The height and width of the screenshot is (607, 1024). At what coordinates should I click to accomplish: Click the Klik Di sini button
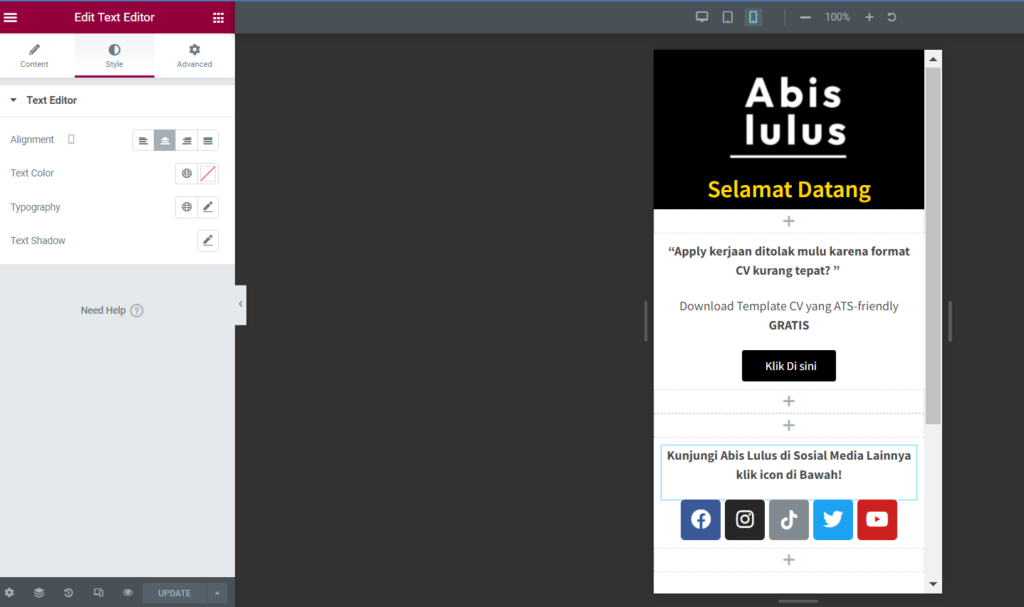(789, 366)
